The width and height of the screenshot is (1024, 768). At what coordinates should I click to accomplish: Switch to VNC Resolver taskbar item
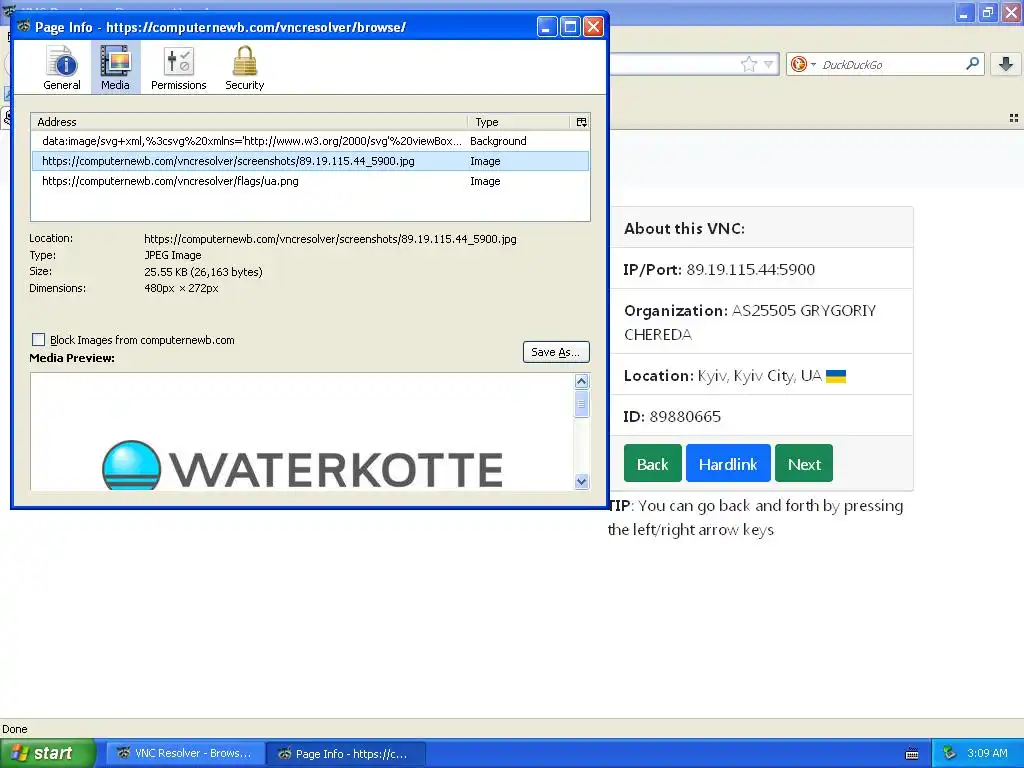tap(185, 753)
